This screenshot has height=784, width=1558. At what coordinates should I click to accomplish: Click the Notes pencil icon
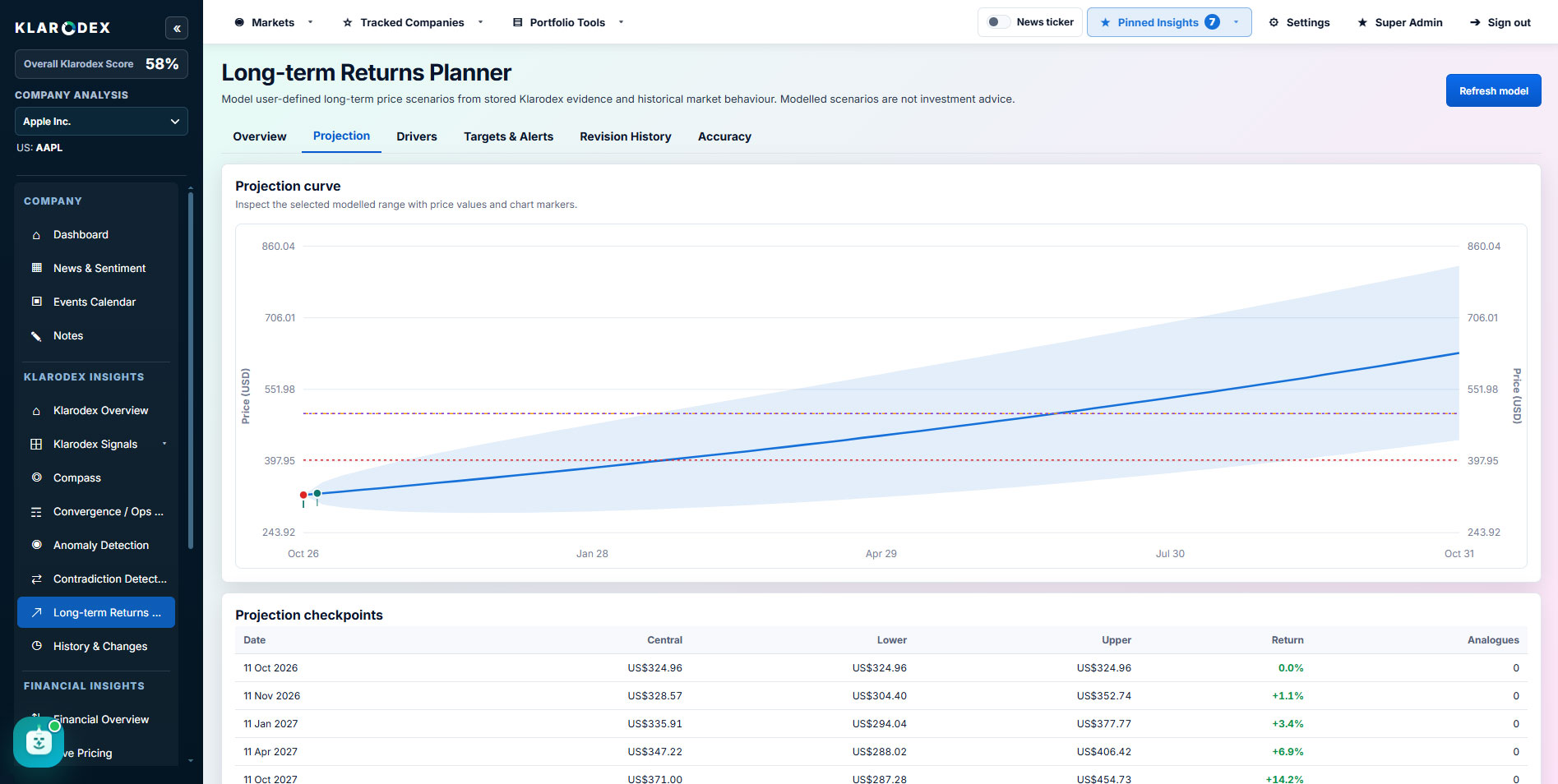tap(36, 335)
